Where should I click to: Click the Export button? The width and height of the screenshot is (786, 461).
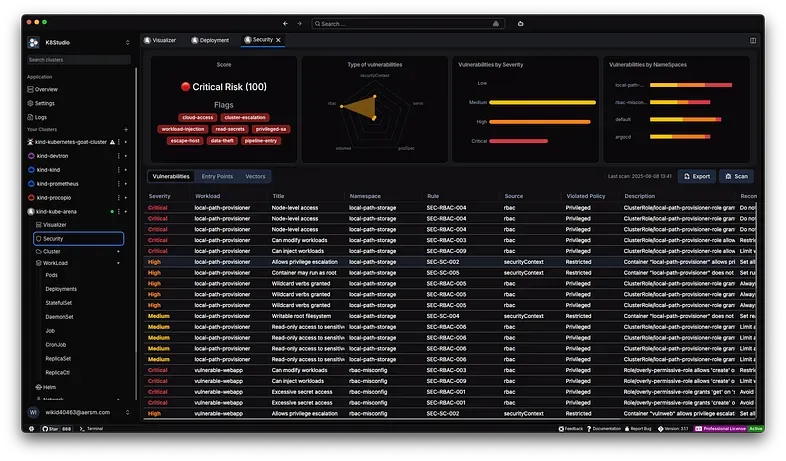click(697, 176)
